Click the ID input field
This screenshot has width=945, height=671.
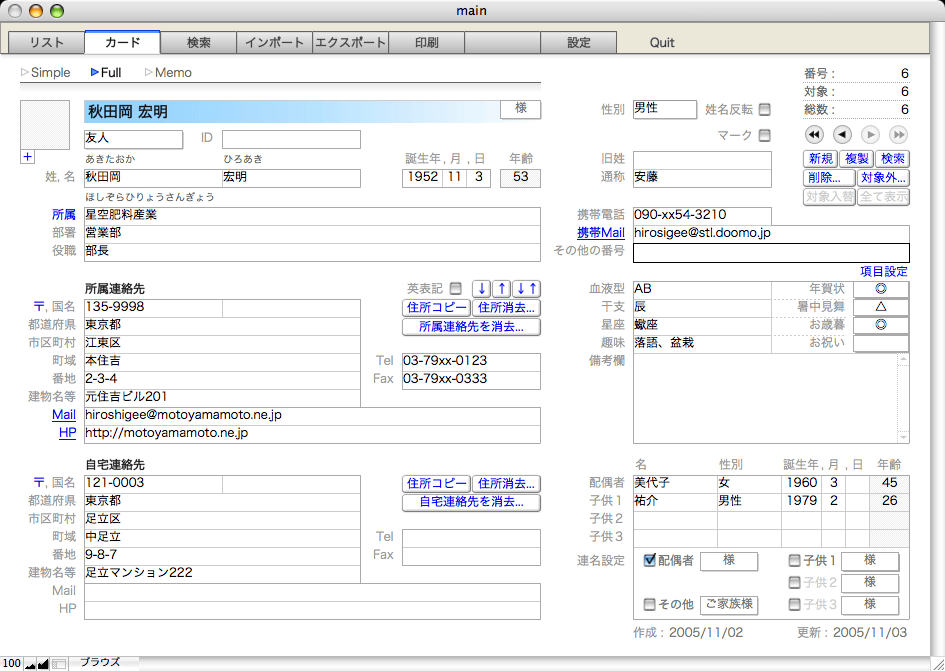pyautogui.click(x=291, y=139)
